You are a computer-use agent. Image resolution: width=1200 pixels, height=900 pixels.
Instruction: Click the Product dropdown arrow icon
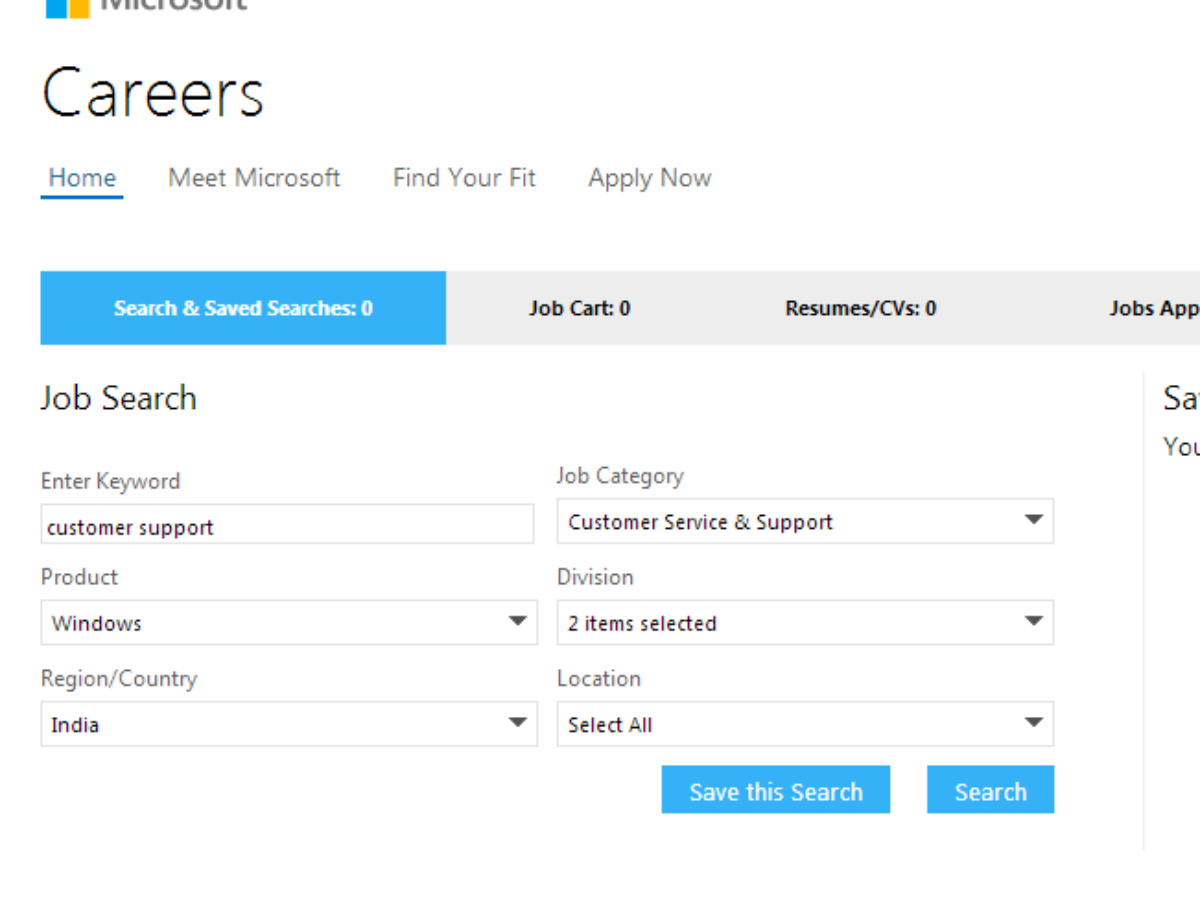(518, 622)
